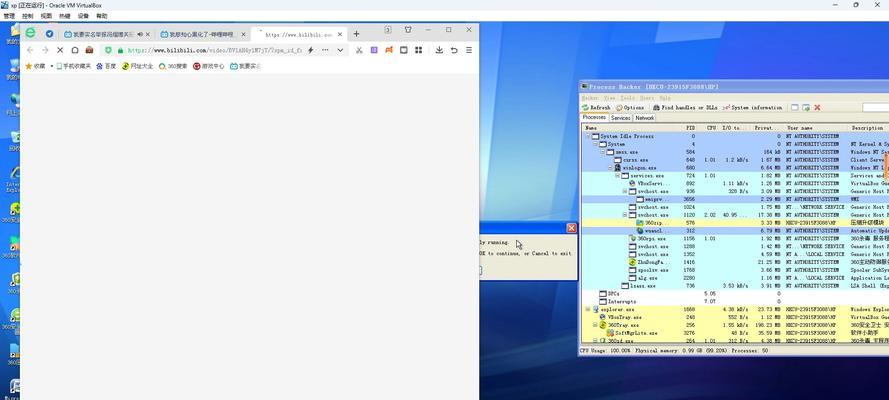Open the 手机收藏夹 bookmark
Image resolution: width=889 pixels, height=400 pixels.
[x=73, y=66]
